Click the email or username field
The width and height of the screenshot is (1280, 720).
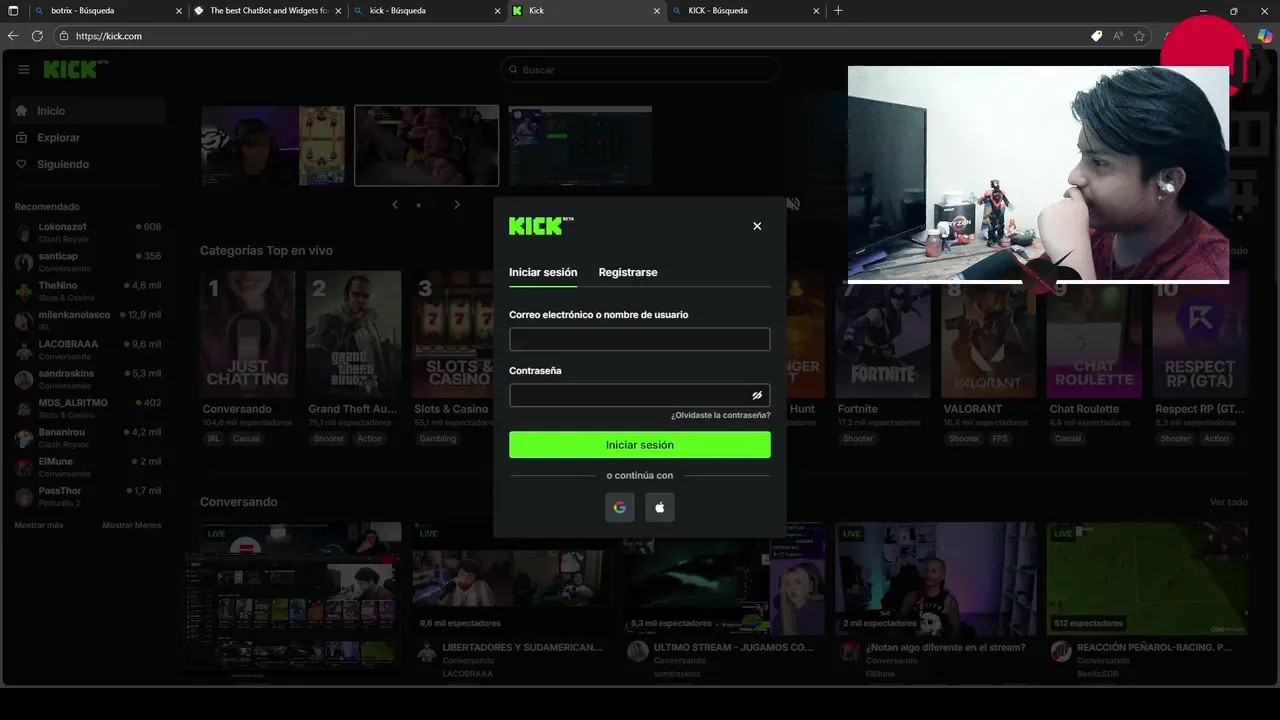tap(640, 339)
